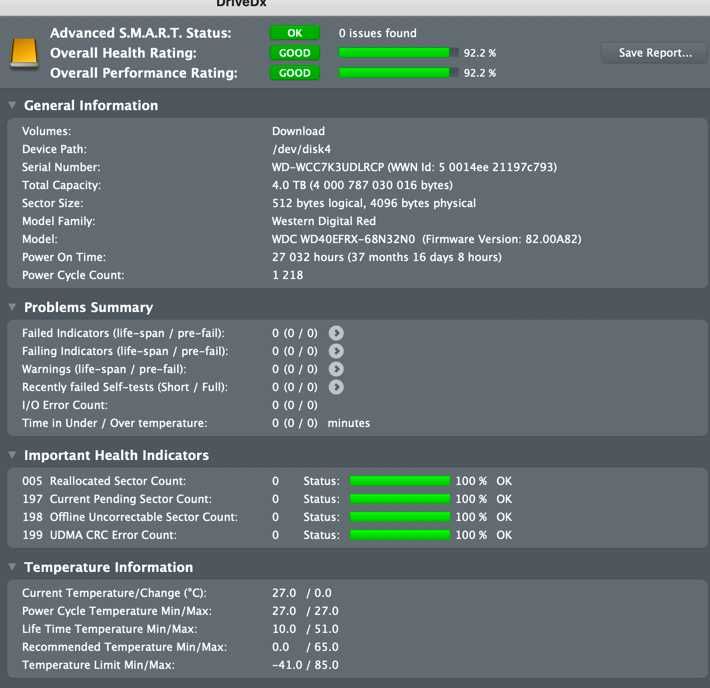
Task: Select the device path '/dev/disk4'
Action: point(302,149)
